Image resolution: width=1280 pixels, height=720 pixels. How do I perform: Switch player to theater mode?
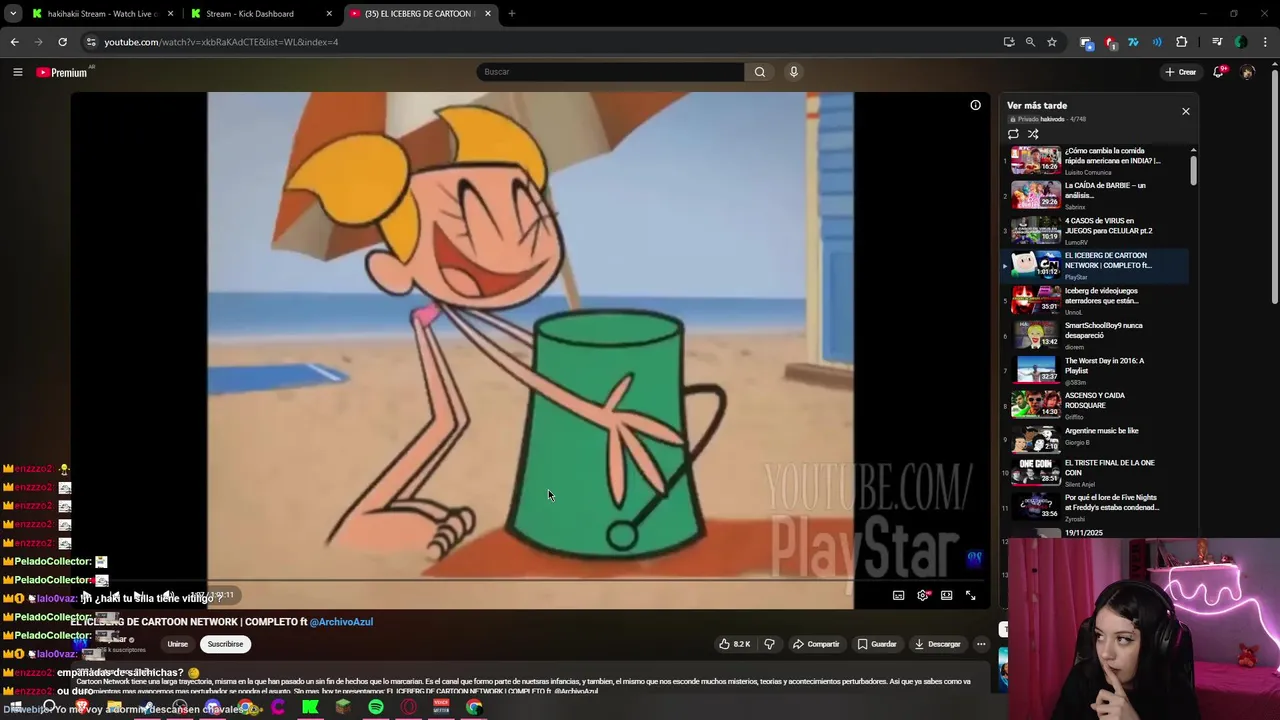tap(946, 595)
